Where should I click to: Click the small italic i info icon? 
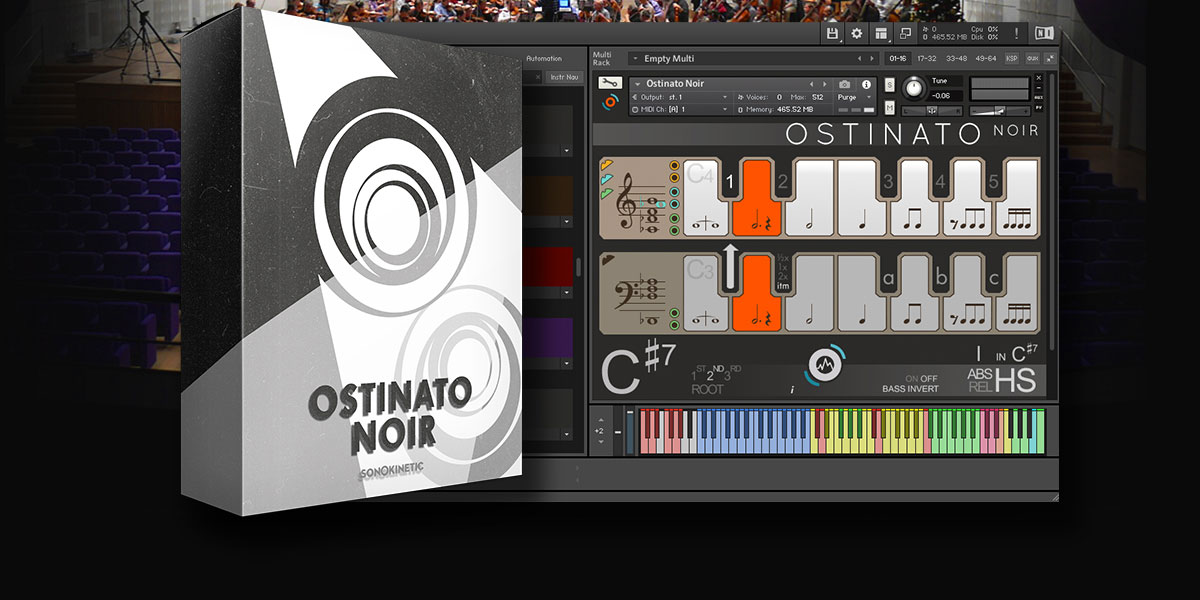pos(792,390)
